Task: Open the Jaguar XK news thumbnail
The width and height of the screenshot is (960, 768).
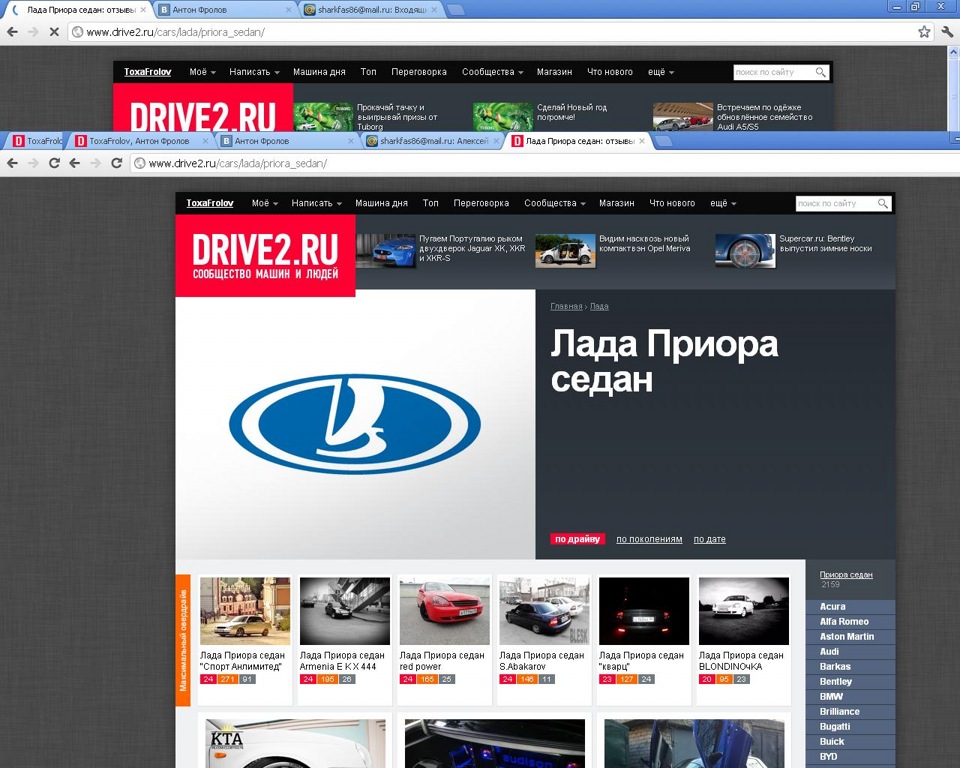Action: click(386, 250)
